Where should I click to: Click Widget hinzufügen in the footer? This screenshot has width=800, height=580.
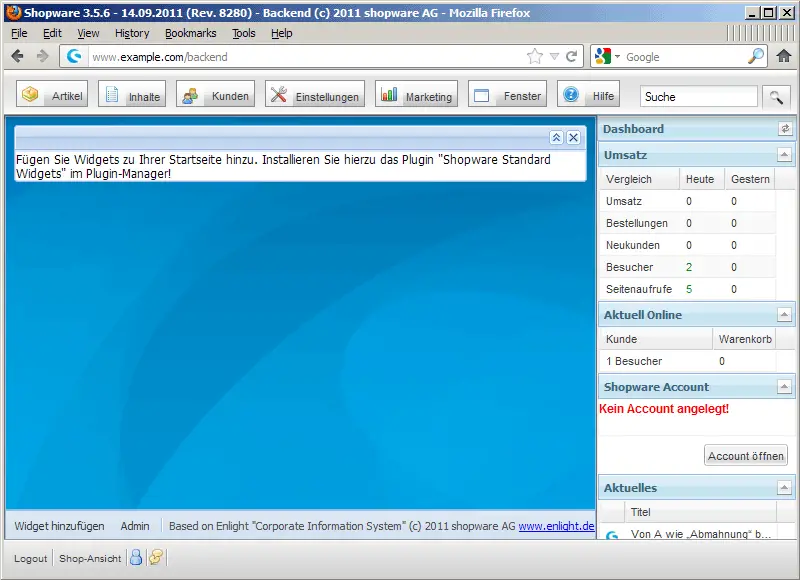pos(59,526)
